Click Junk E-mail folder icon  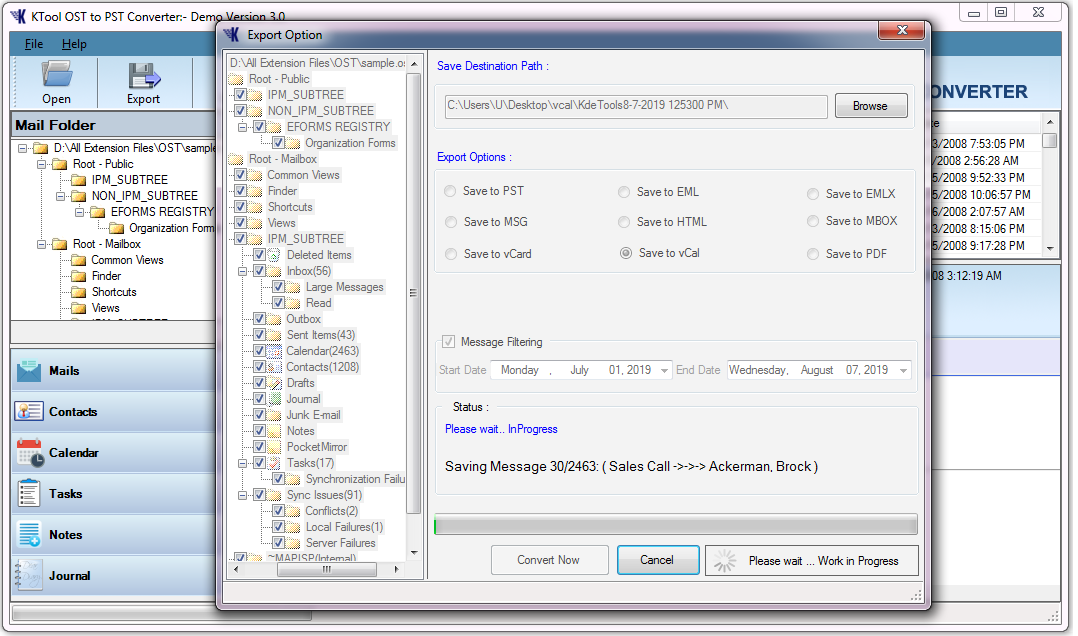pyautogui.click(x=274, y=415)
